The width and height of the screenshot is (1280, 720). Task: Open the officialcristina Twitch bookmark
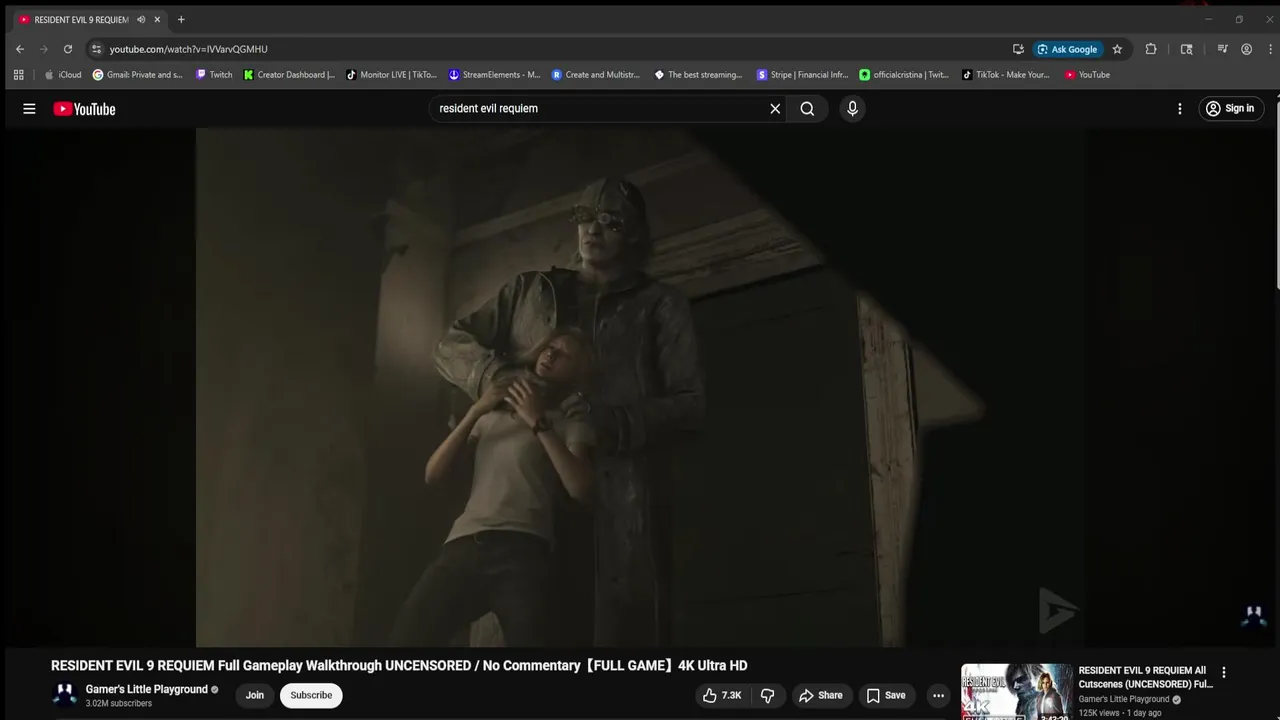[x=905, y=74]
